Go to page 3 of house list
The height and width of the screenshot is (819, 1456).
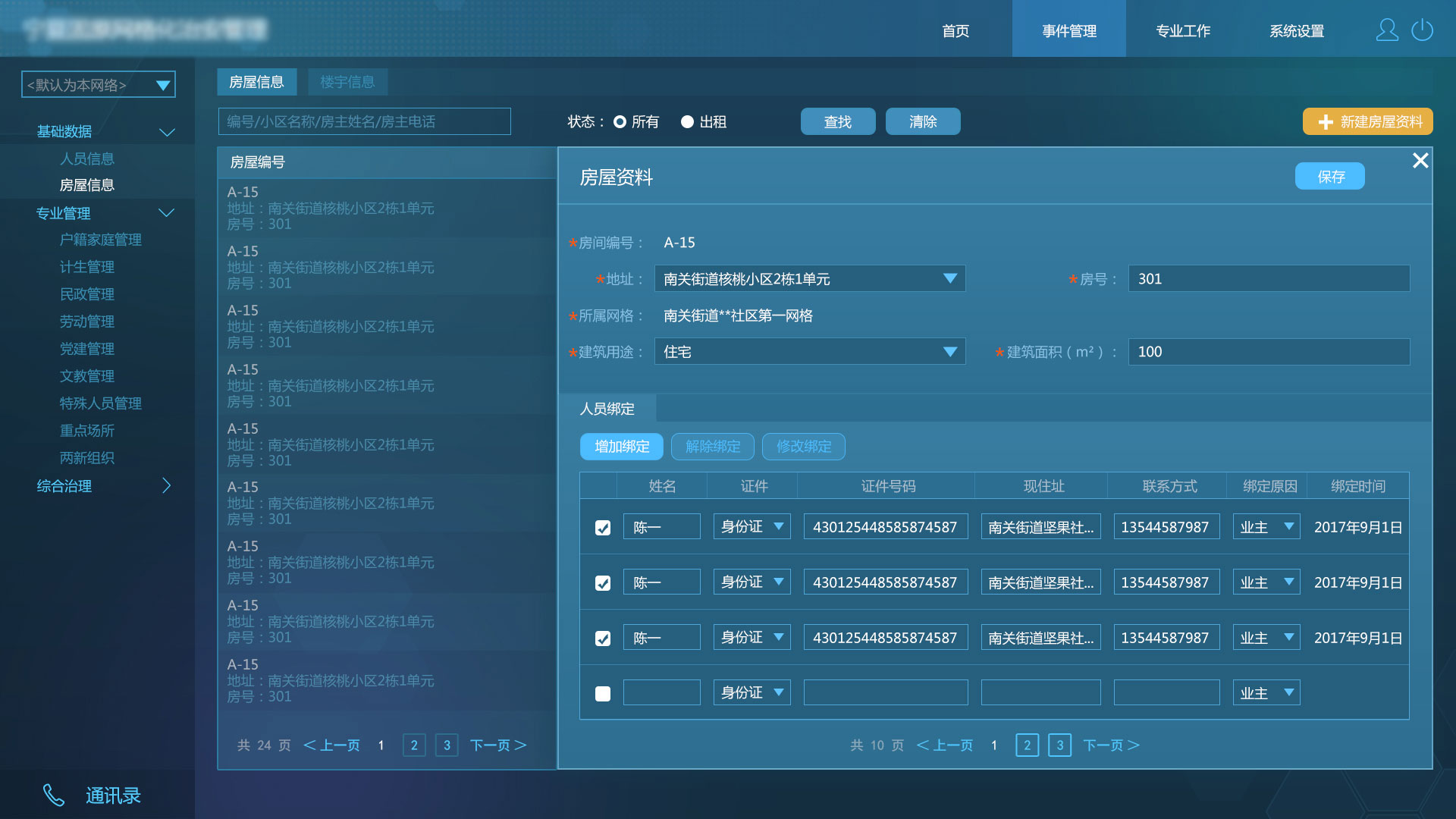tap(447, 745)
